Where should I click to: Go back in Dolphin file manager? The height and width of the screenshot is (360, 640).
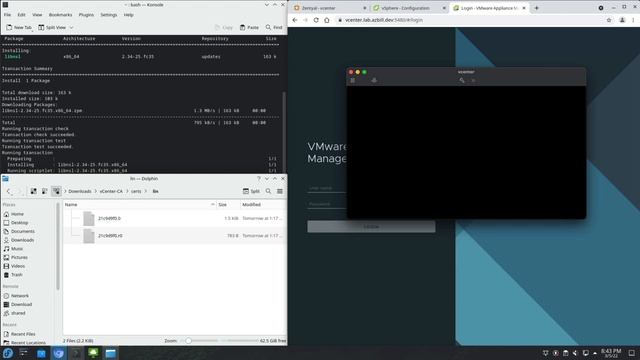point(9,191)
